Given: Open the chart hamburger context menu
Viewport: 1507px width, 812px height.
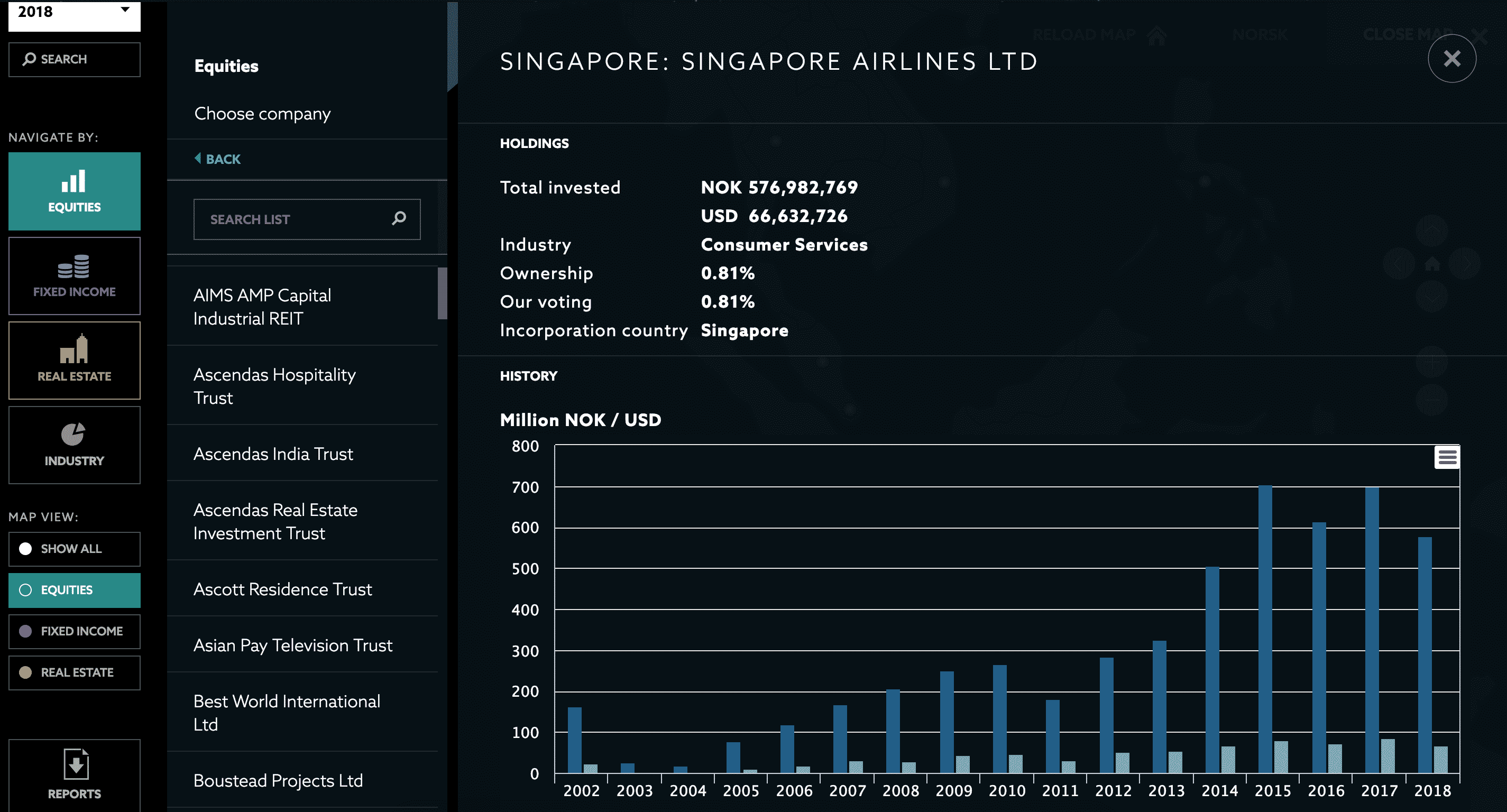Looking at the screenshot, I should click(x=1447, y=457).
